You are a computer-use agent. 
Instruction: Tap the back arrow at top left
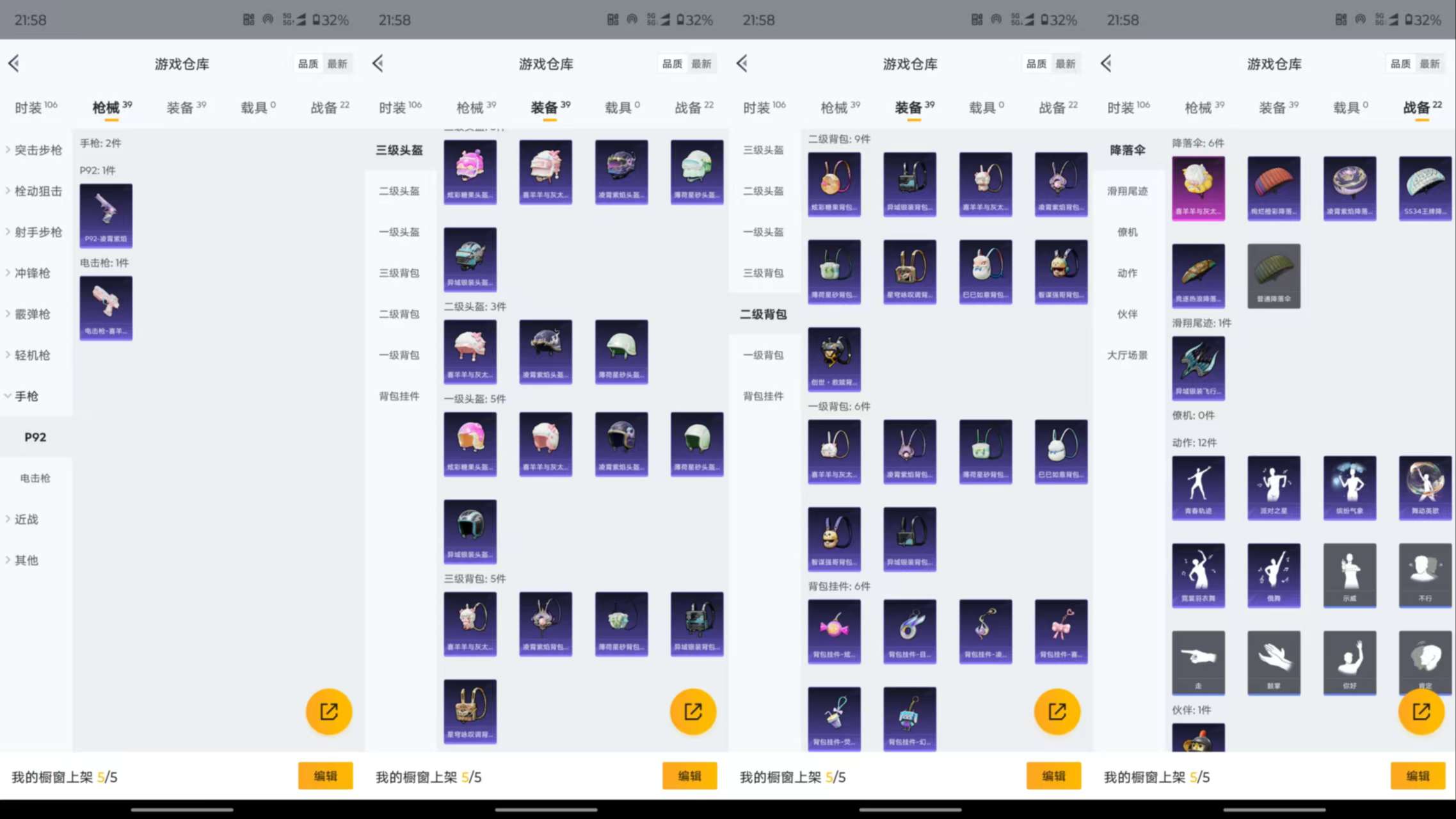[14, 63]
